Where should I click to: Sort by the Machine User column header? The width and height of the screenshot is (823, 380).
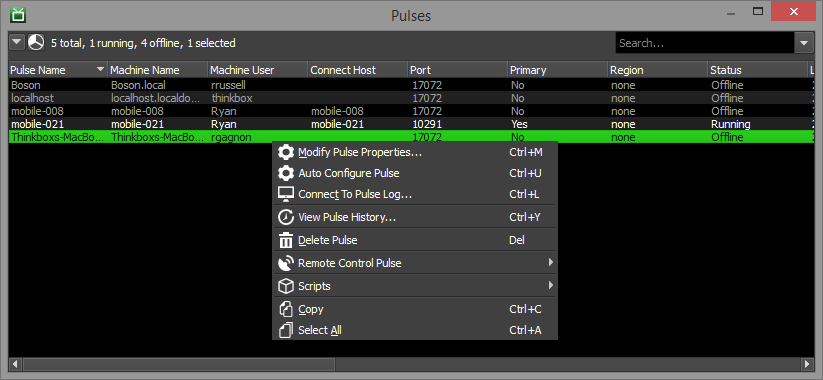[258, 70]
